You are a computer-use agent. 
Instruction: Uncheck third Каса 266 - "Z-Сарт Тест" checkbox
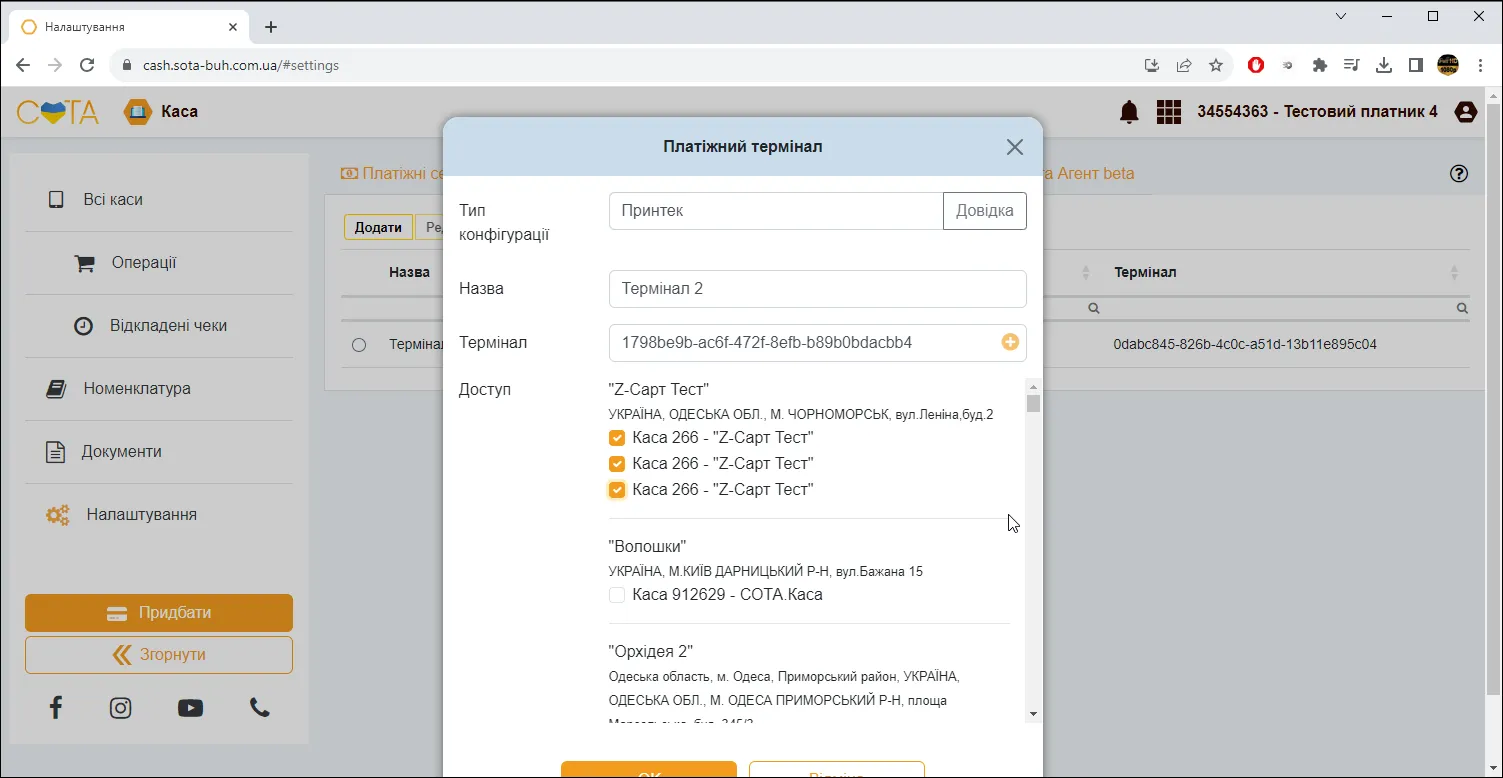point(617,490)
